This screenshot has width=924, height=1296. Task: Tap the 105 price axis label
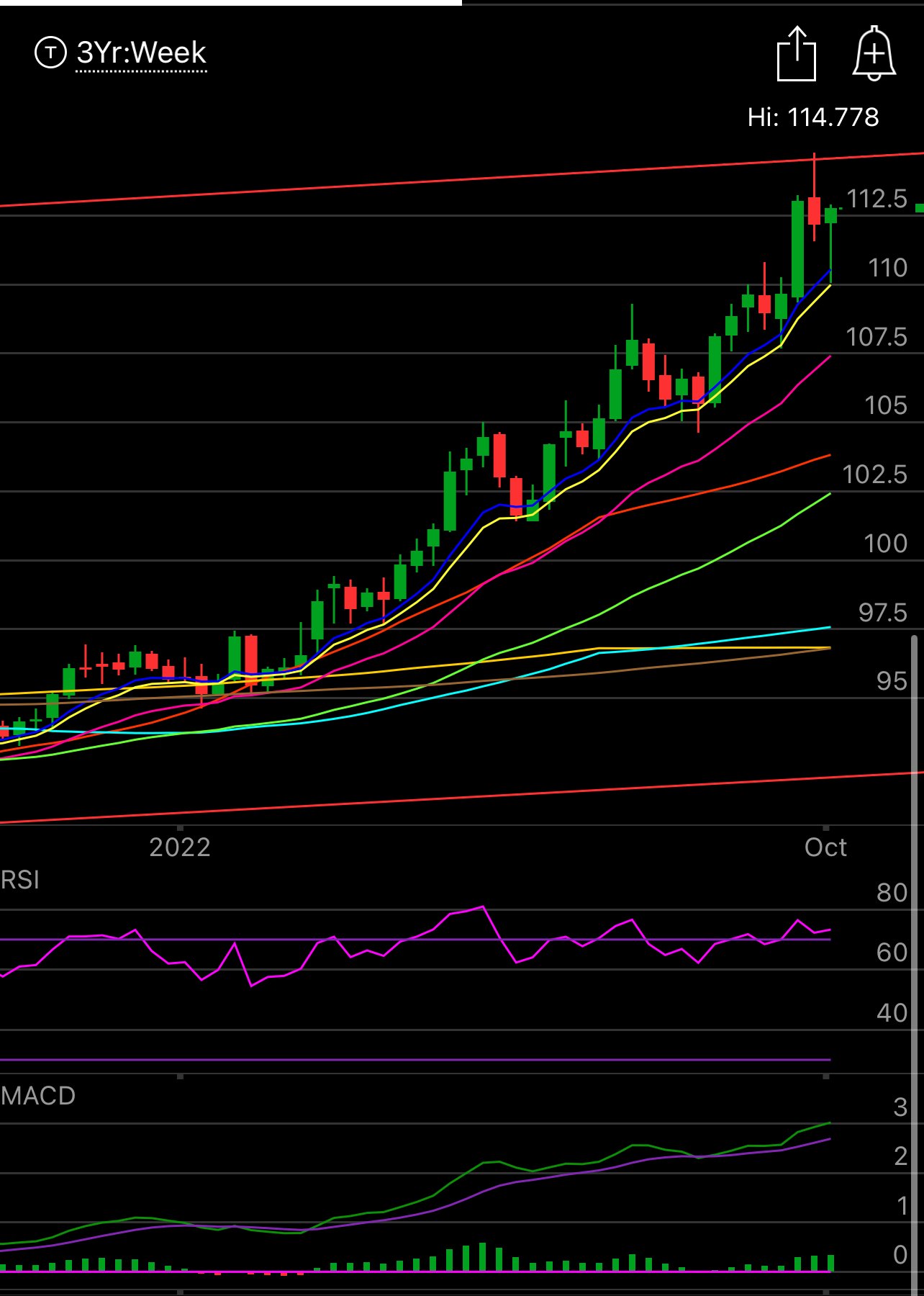(x=886, y=405)
